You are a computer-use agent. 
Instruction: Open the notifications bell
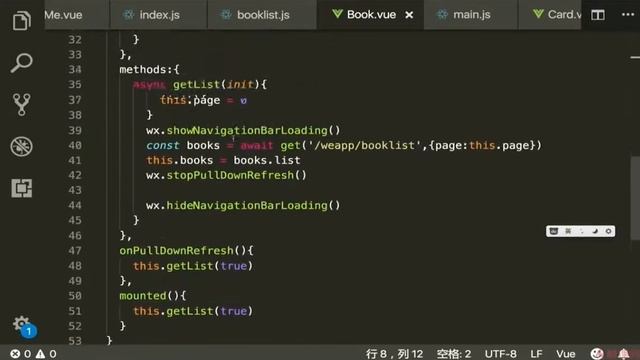(623, 353)
